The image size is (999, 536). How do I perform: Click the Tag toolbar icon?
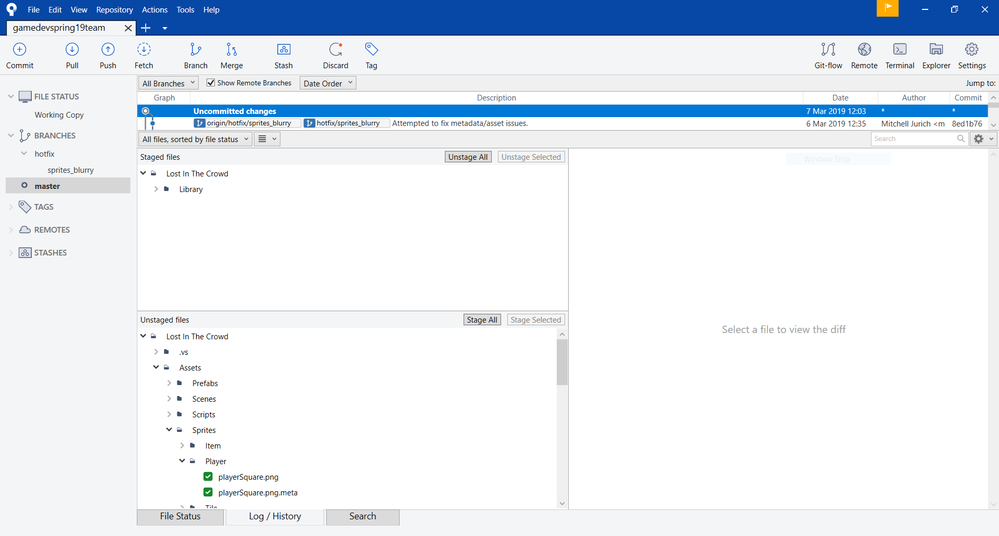tap(371, 50)
